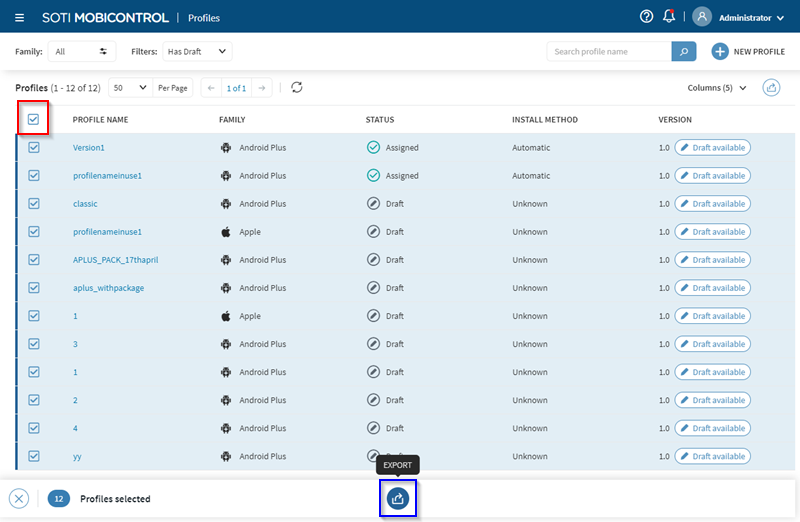The image size is (800, 522).
Task: Click the New Profile button
Action: tap(748, 51)
